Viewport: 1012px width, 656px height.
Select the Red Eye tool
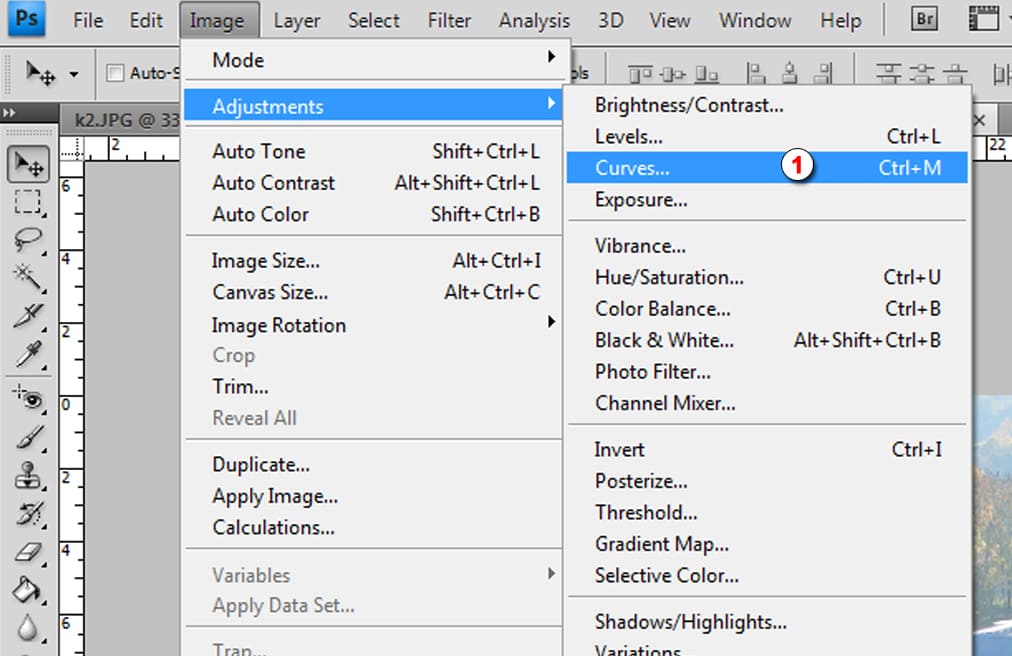tap(28, 399)
